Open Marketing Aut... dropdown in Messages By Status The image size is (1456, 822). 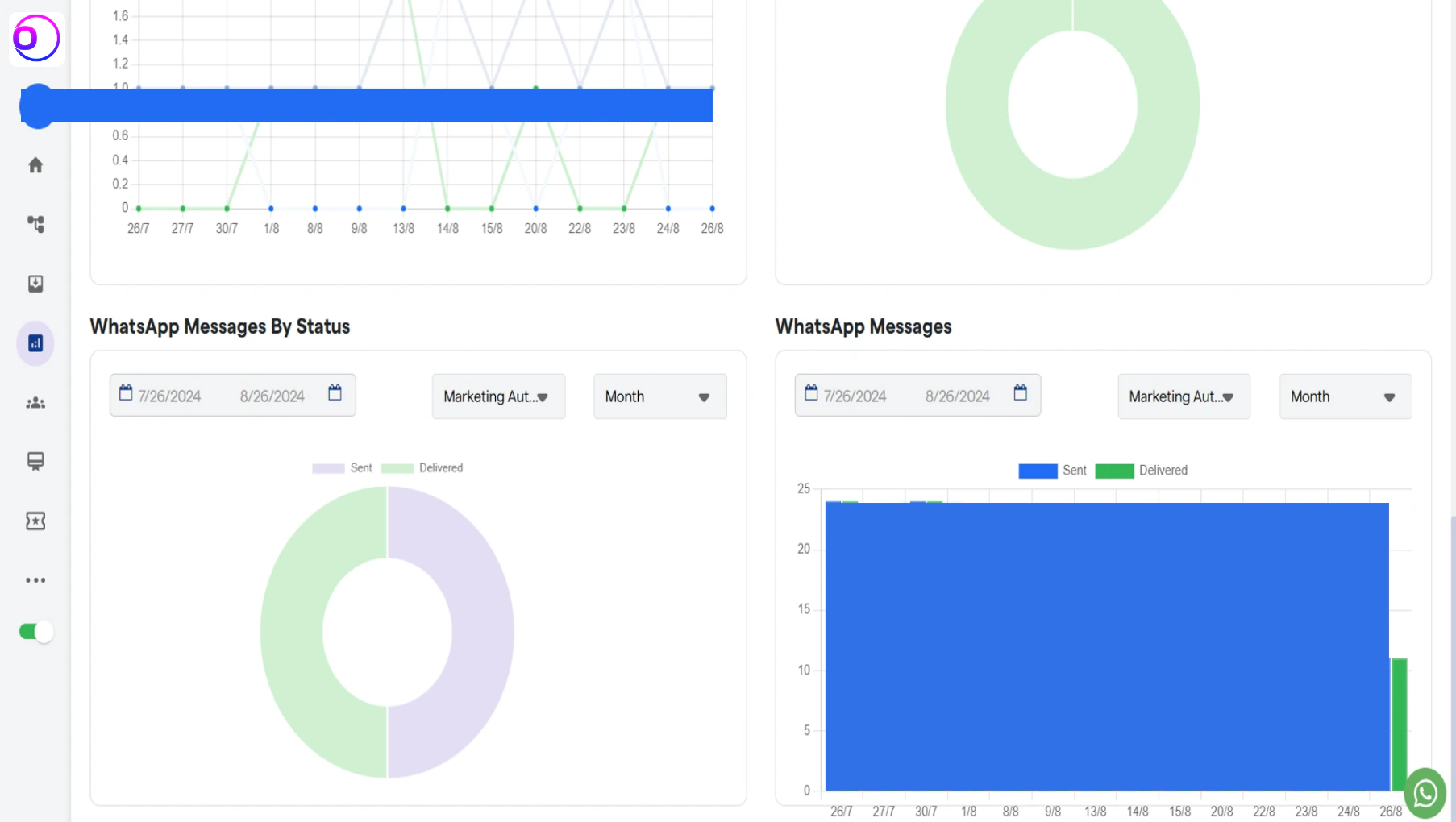coord(498,396)
